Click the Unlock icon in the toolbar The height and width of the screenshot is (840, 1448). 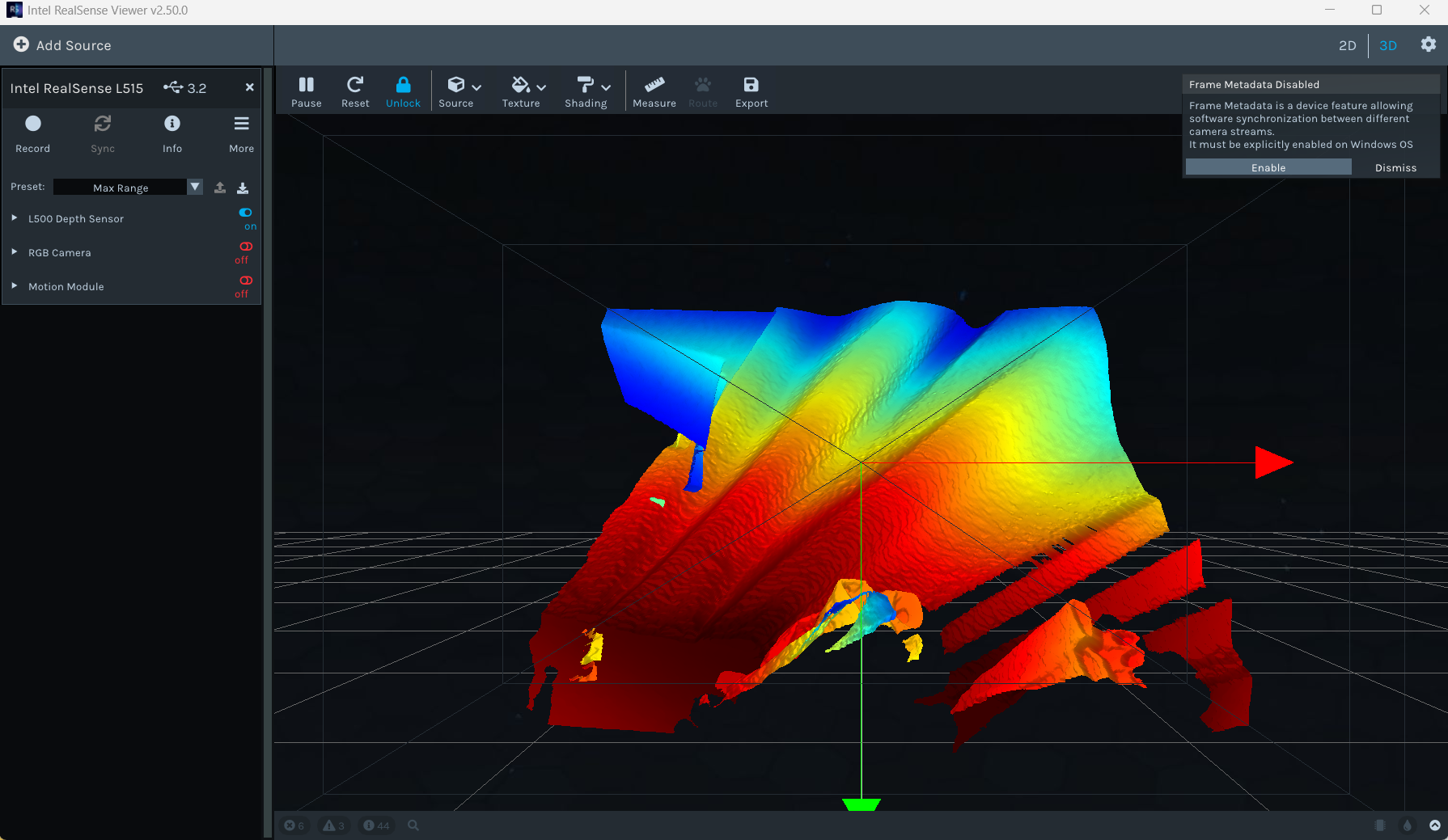(x=403, y=90)
